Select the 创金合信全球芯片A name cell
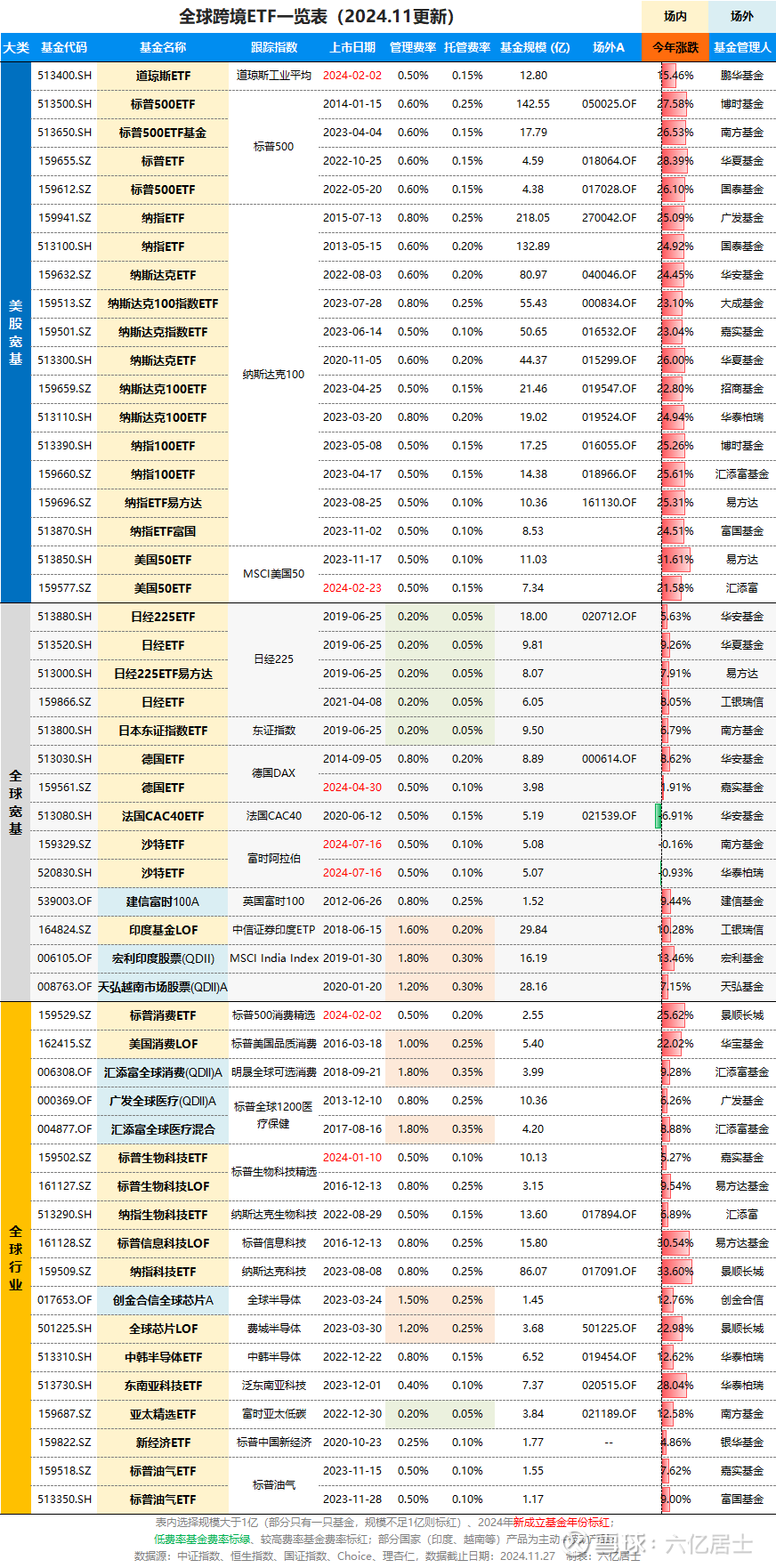 [163, 1300]
